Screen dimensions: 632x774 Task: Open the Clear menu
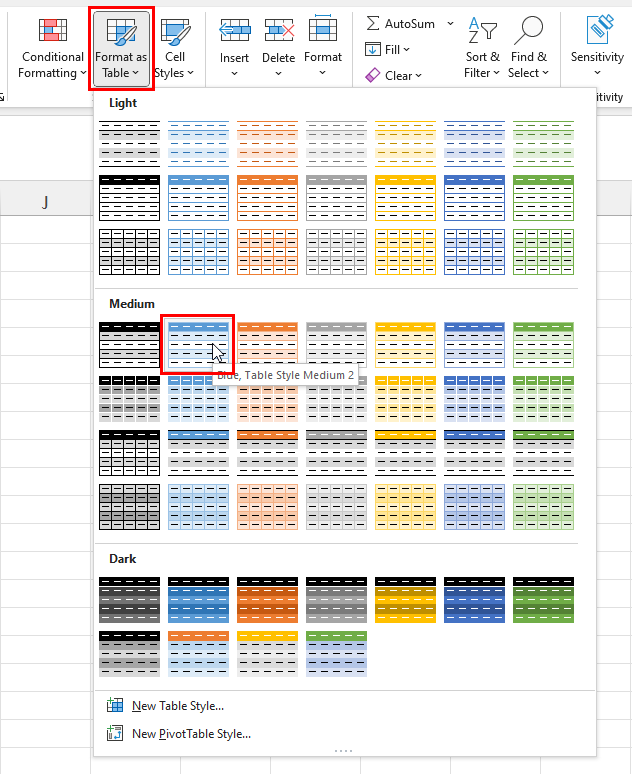pyautogui.click(x=393, y=76)
